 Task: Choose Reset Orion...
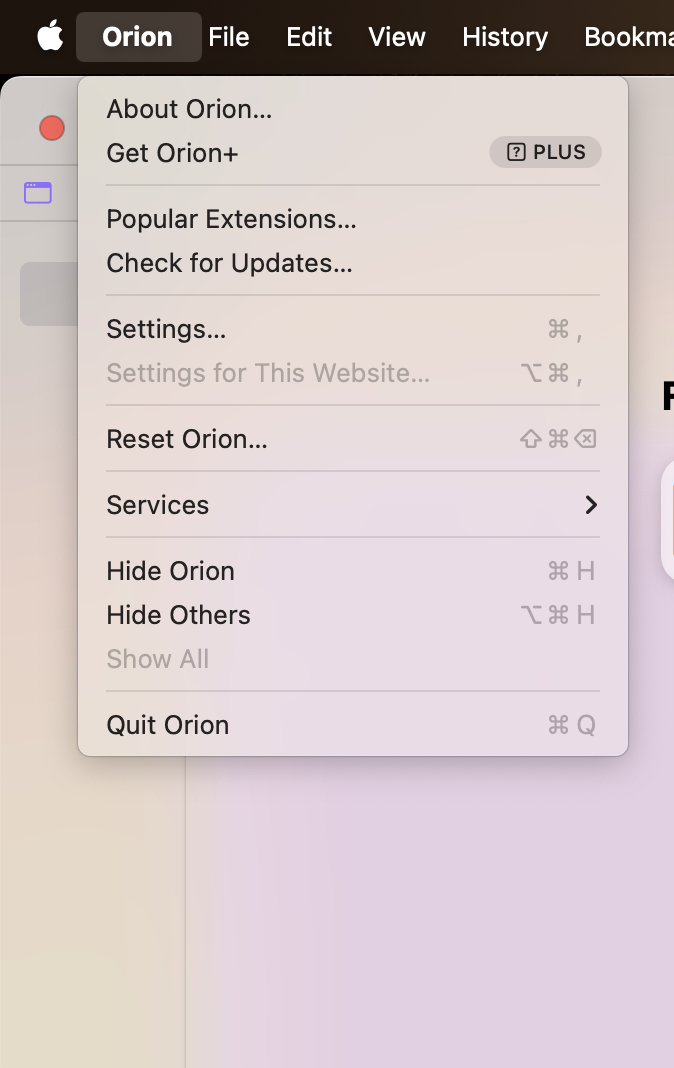pos(187,439)
